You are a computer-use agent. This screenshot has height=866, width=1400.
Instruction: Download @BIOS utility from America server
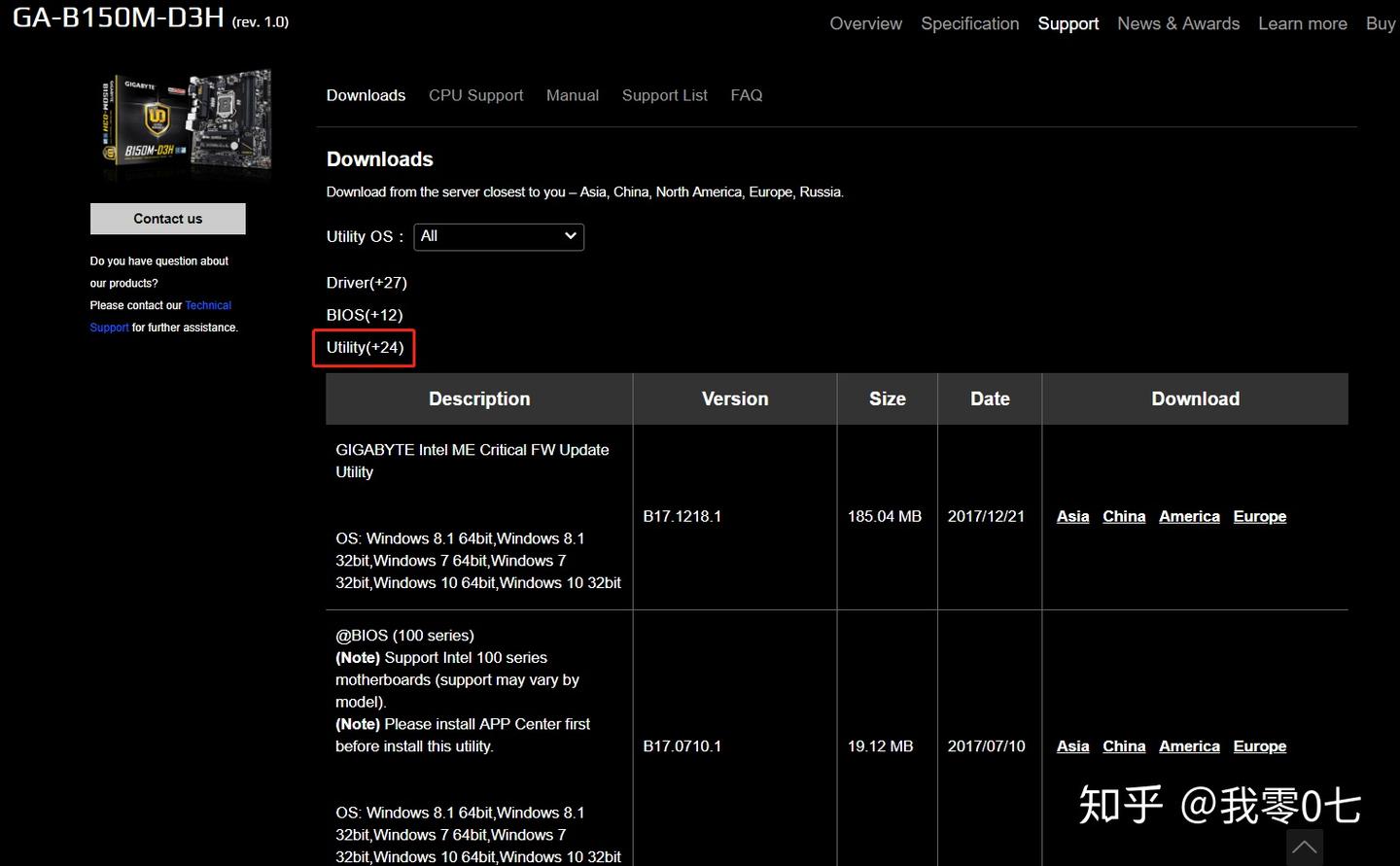point(1189,746)
